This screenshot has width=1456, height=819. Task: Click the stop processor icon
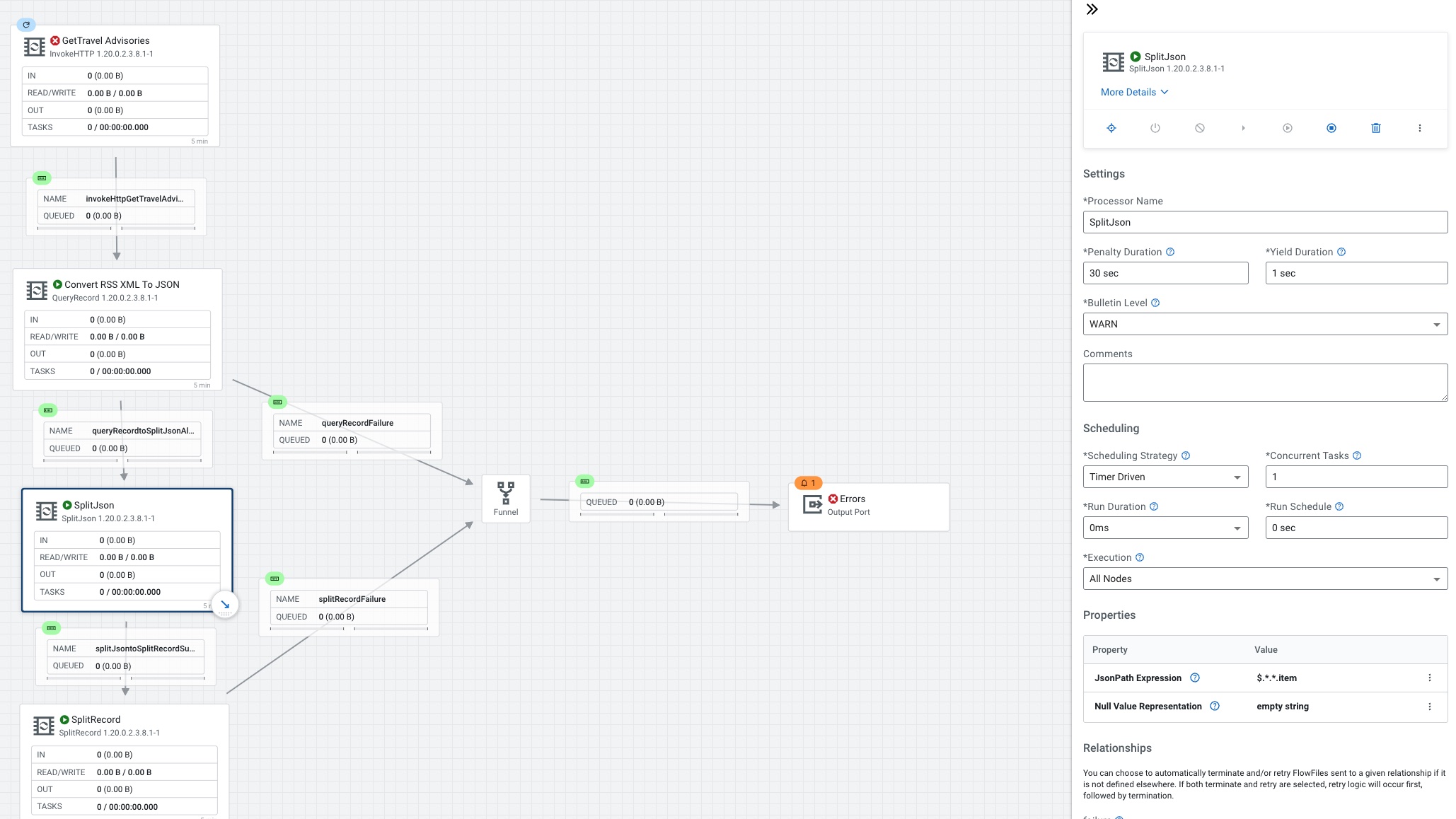[x=1331, y=128]
